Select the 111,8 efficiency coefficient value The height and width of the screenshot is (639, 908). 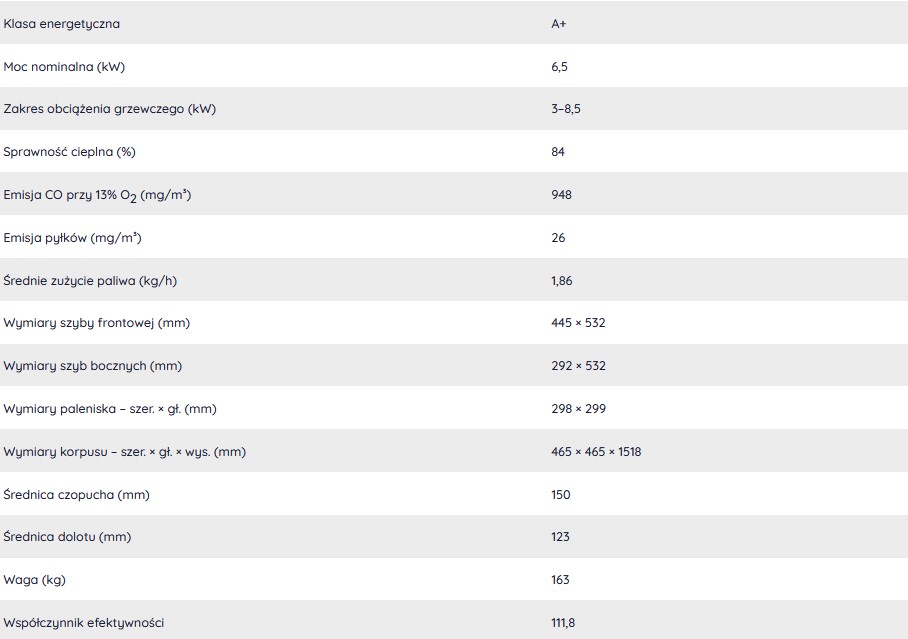point(563,623)
